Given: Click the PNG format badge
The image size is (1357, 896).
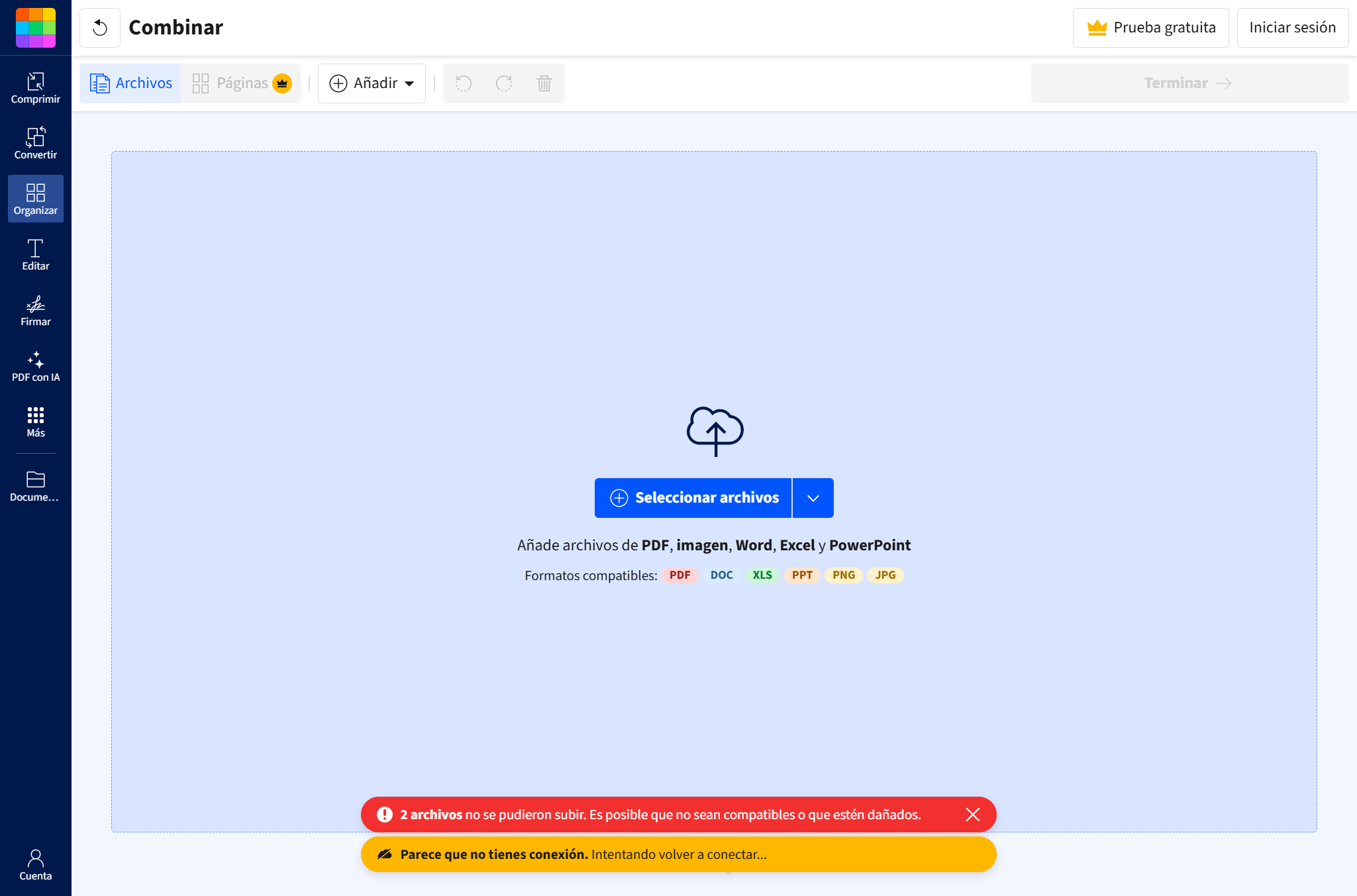Looking at the screenshot, I should [x=844, y=575].
